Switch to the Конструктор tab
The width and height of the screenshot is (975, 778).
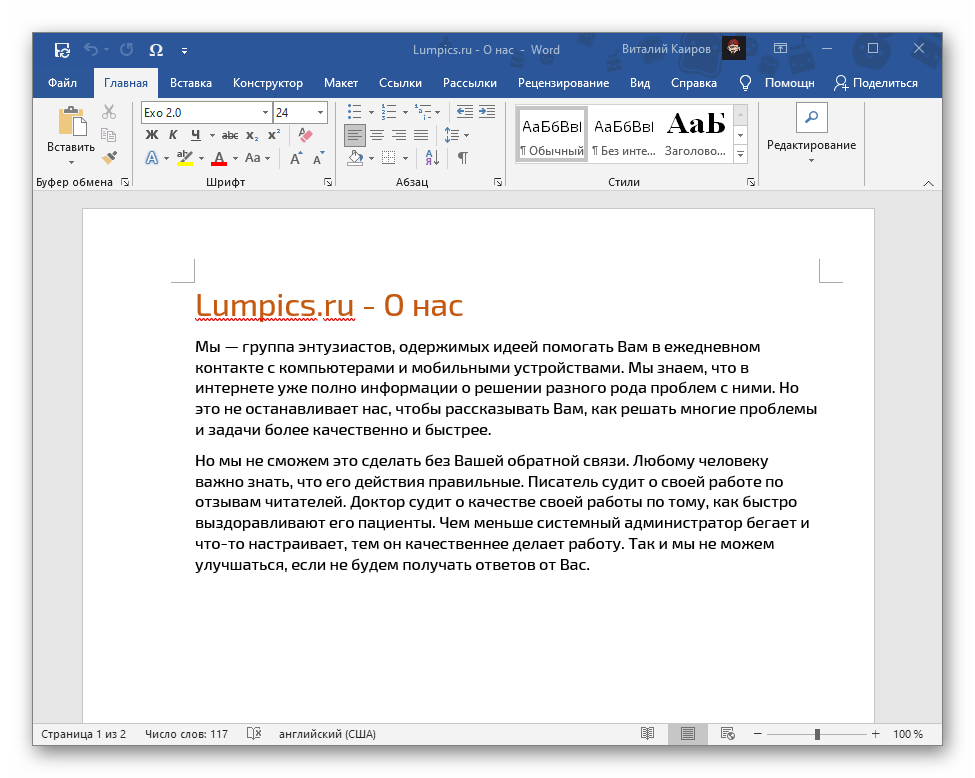pyautogui.click(x=268, y=83)
